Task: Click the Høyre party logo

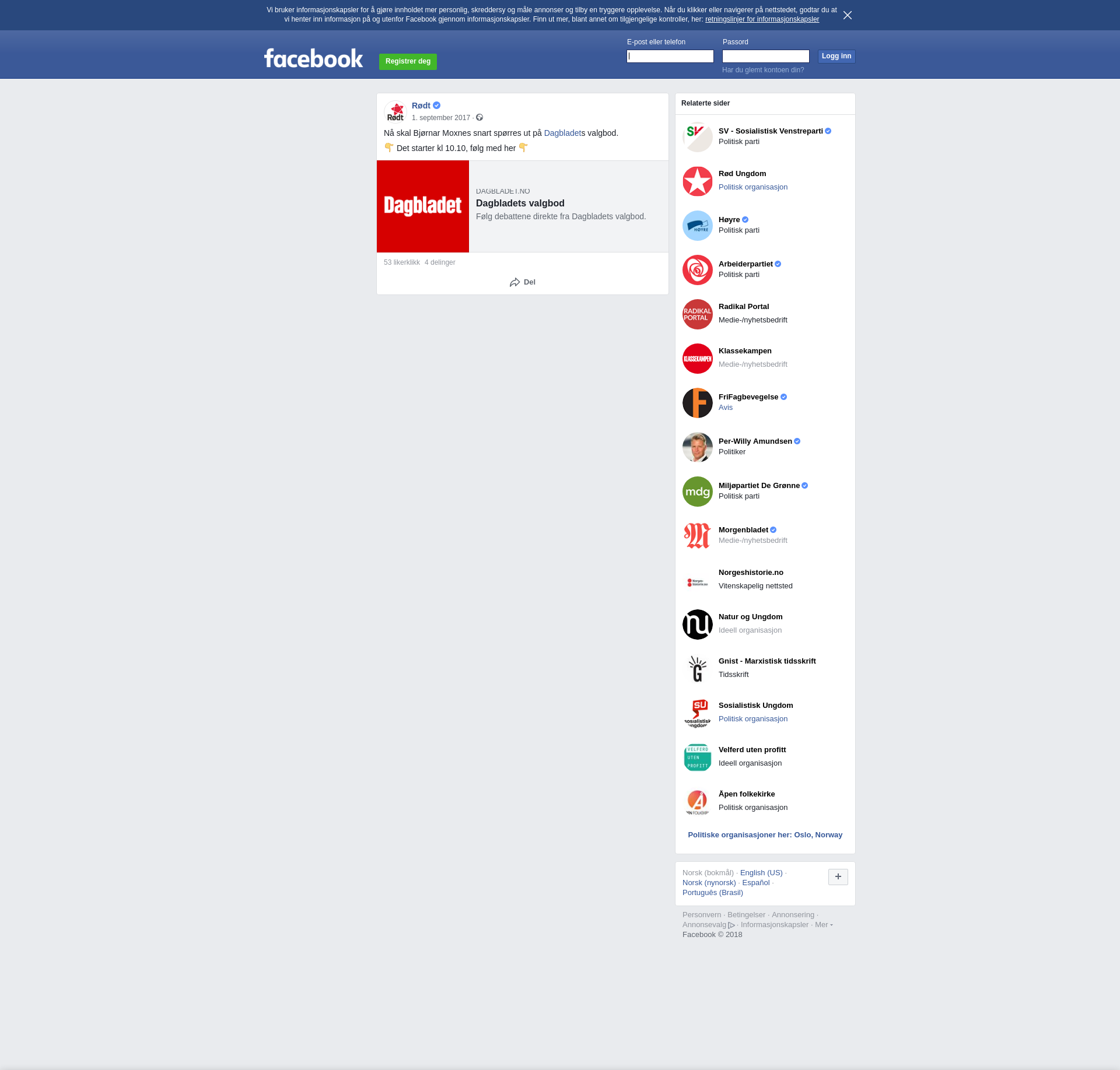Action: pyautogui.click(x=698, y=226)
